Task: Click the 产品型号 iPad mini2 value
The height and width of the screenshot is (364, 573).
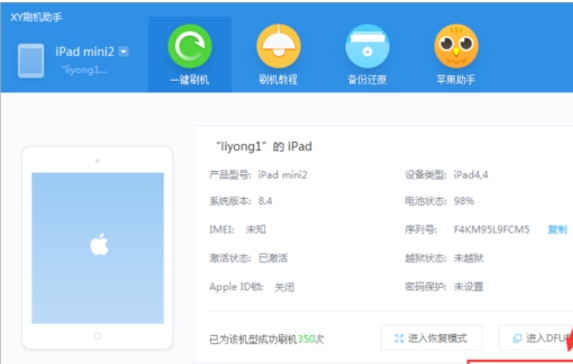Action: point(282,175)
